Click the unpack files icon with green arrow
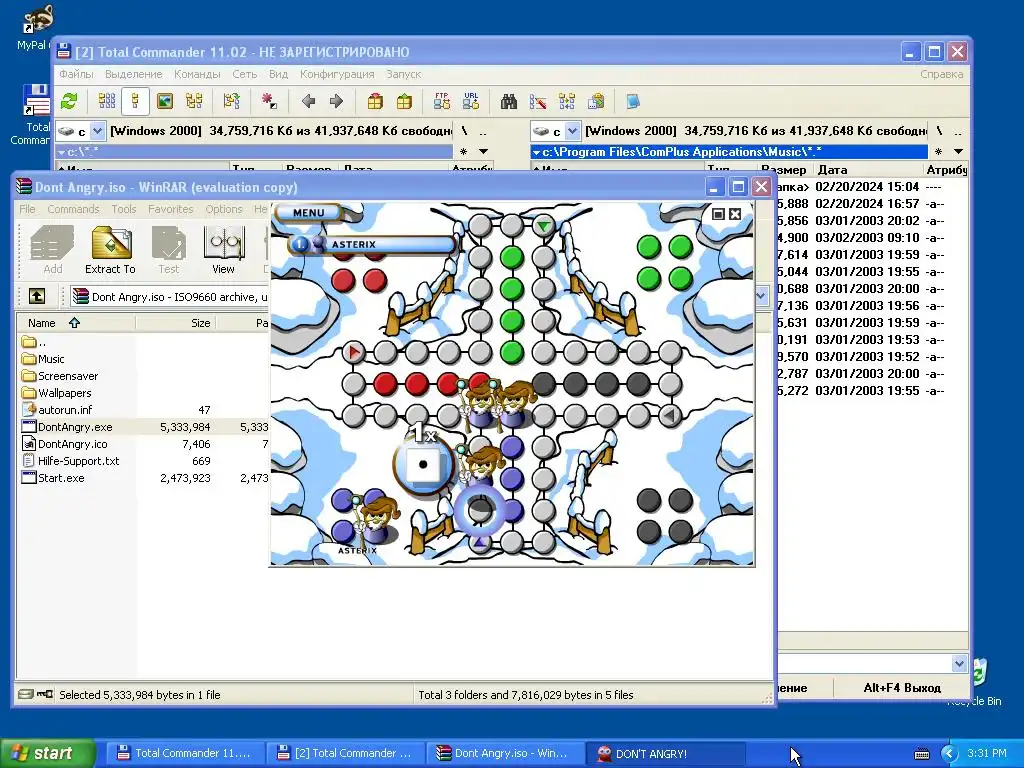The height and width of the screenshot is (768, 1024). pyautogui.click(x=404, y=101)
